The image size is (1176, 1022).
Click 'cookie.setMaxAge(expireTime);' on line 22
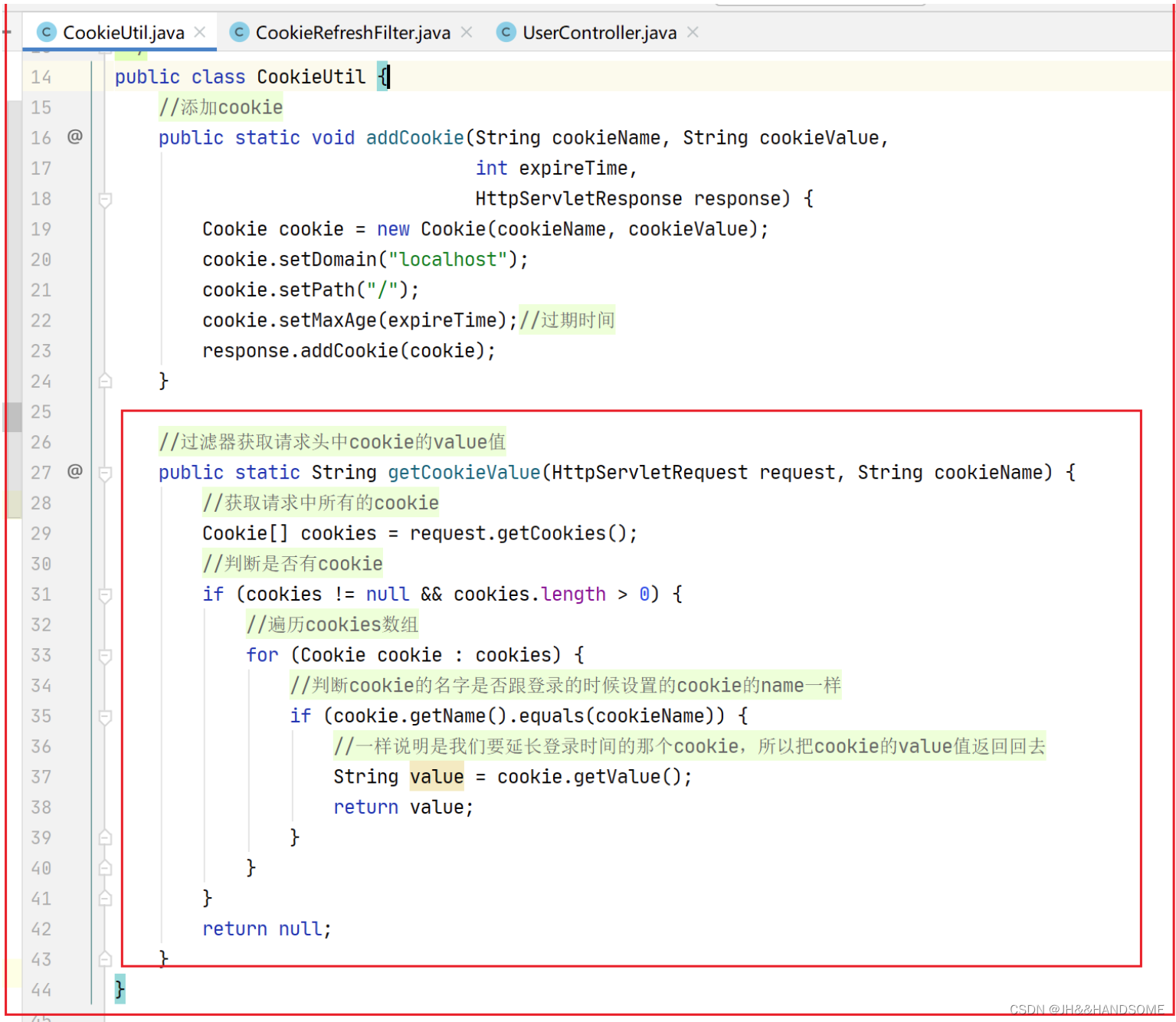[360, 320]
